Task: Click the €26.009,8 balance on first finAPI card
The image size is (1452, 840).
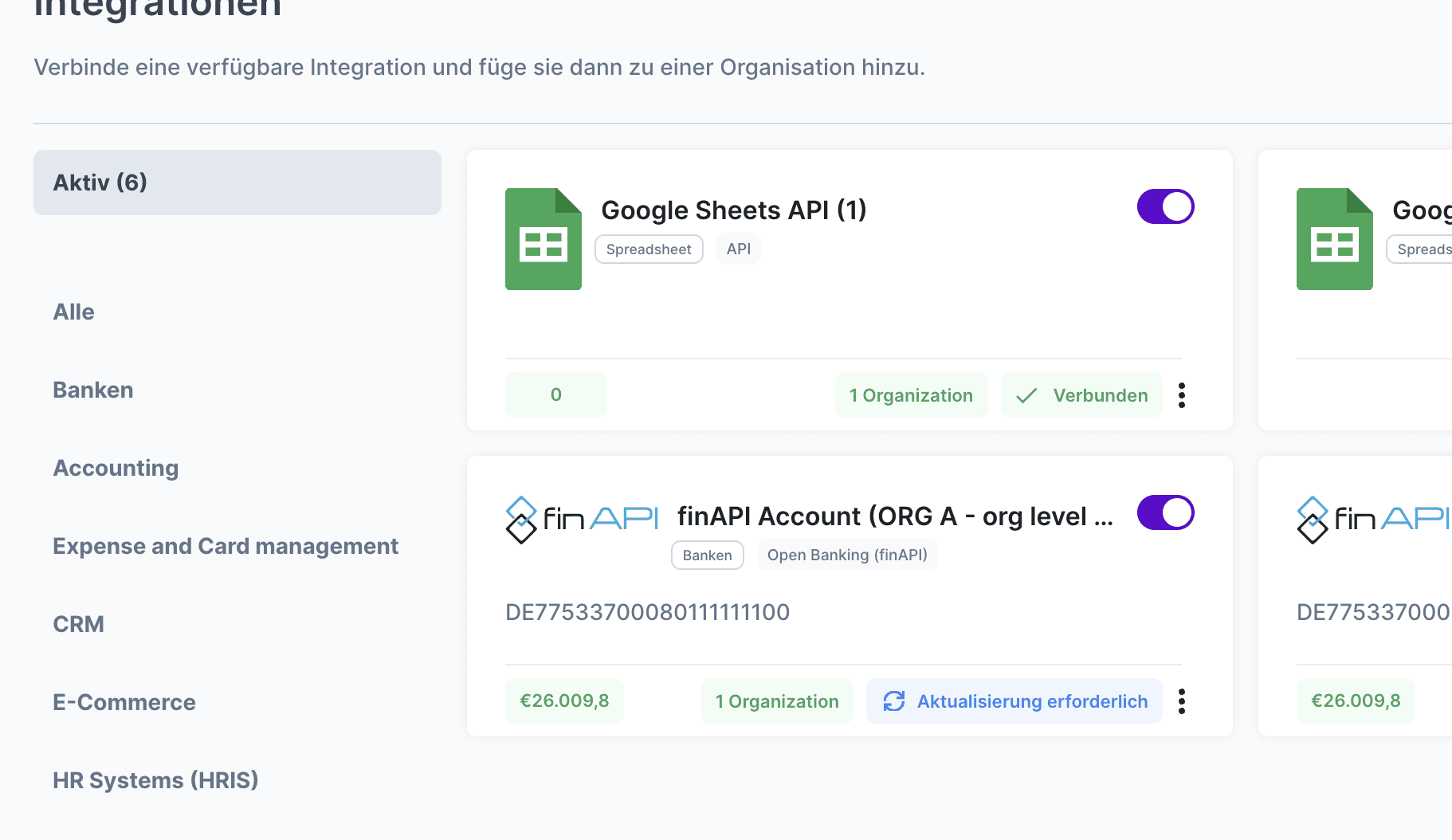Action: (564, 701)
